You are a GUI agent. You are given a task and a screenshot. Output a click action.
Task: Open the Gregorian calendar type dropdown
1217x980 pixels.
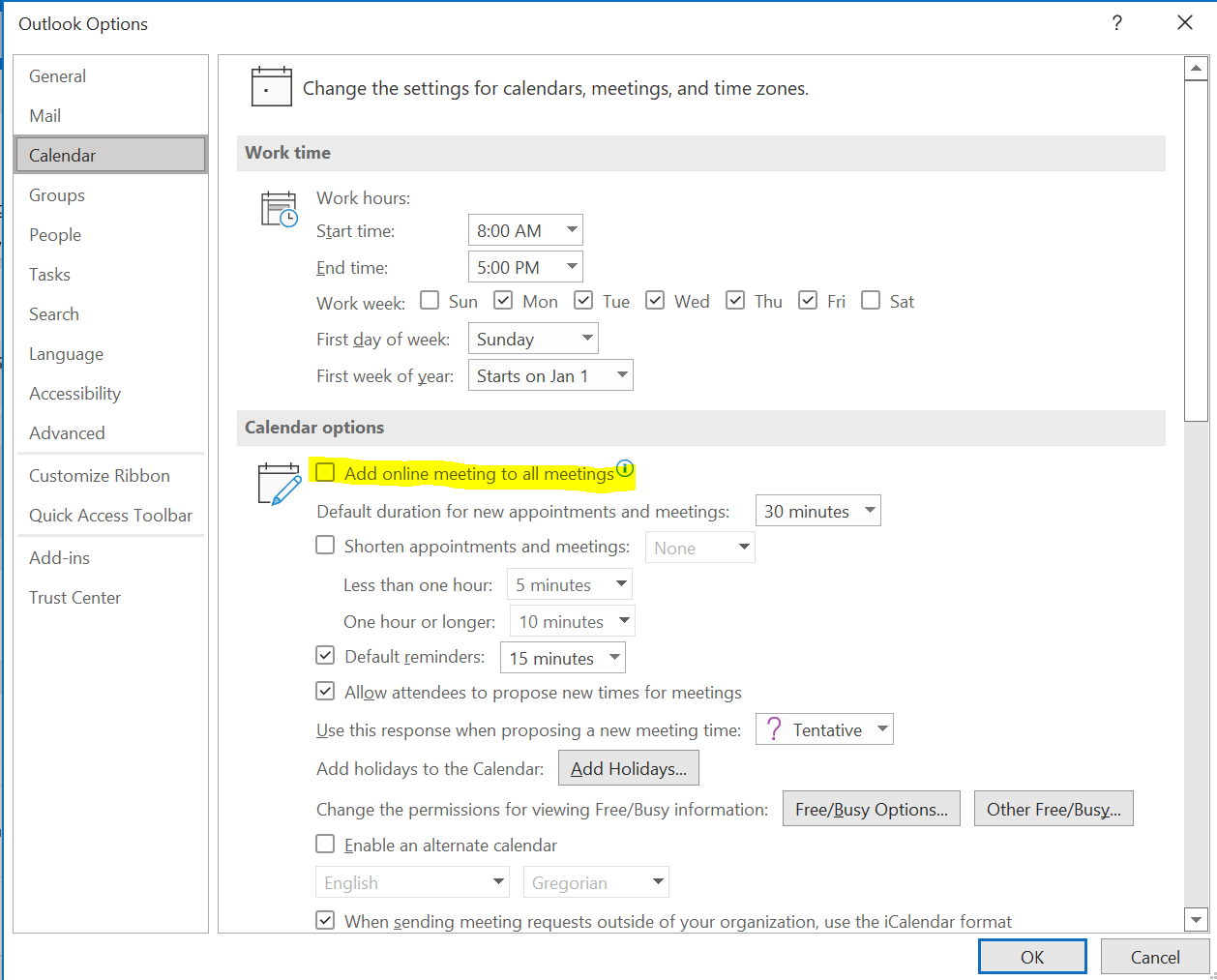click(596, 882)
